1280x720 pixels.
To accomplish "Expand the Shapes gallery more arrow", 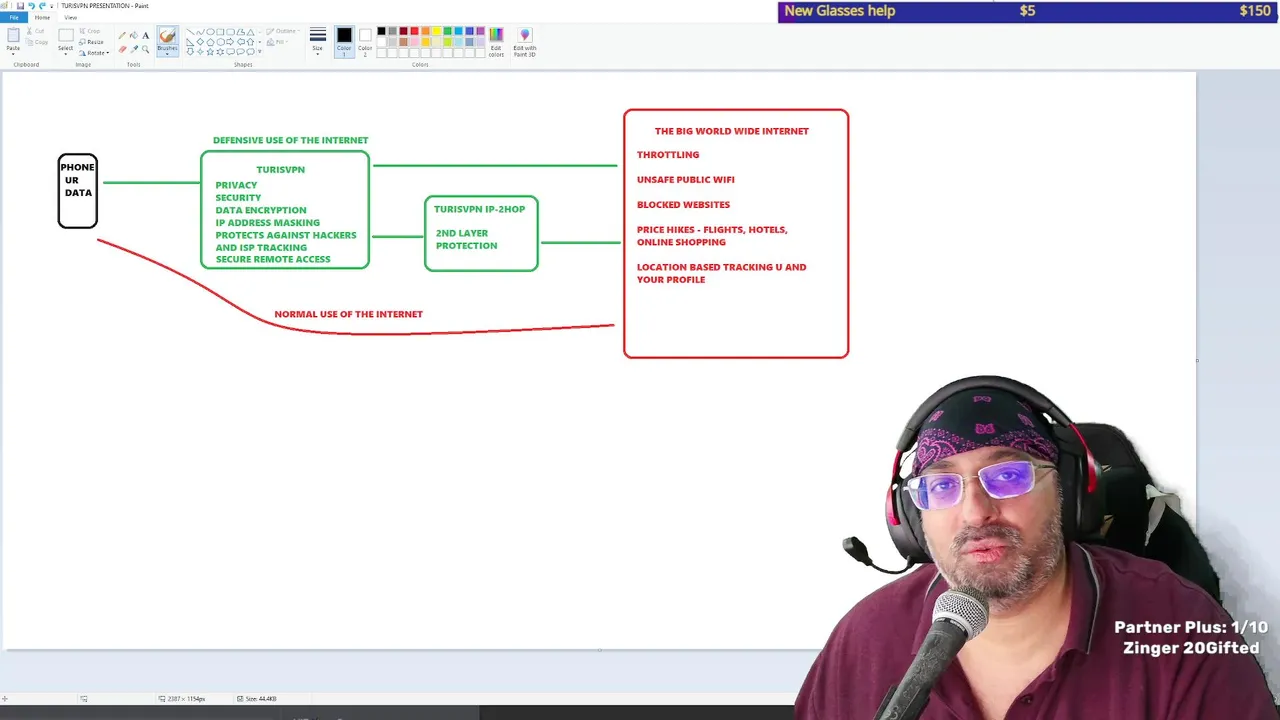I will [260, 52].
